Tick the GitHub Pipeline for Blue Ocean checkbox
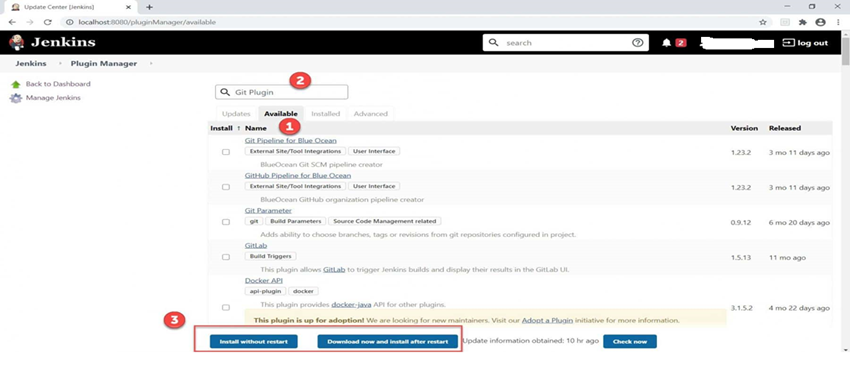The width and height of the screenshot is (850, 389). [x=226, y=187]
